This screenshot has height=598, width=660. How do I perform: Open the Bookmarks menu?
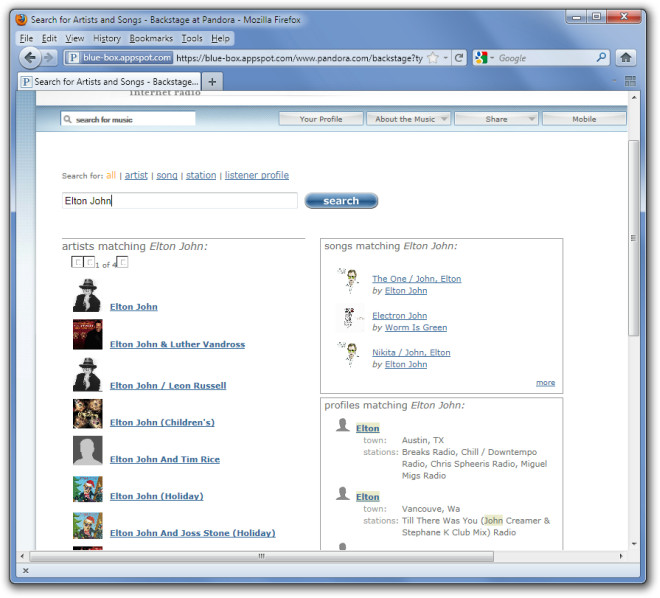pyautogui.click(x=151, y=38)
